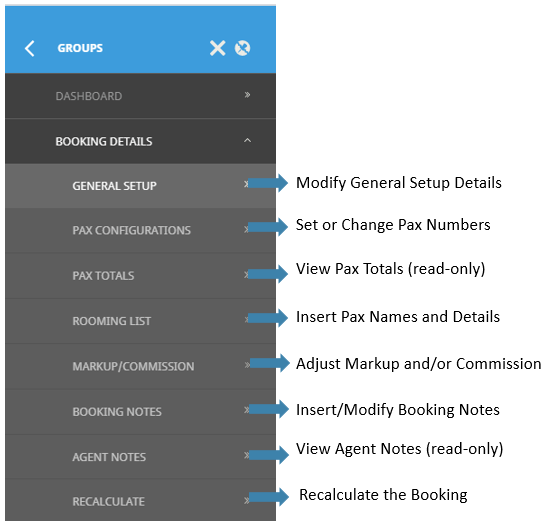The image size is (555, 528).
Task: Select the GENERAL SETUP menu item
Action: coord(141,186)
